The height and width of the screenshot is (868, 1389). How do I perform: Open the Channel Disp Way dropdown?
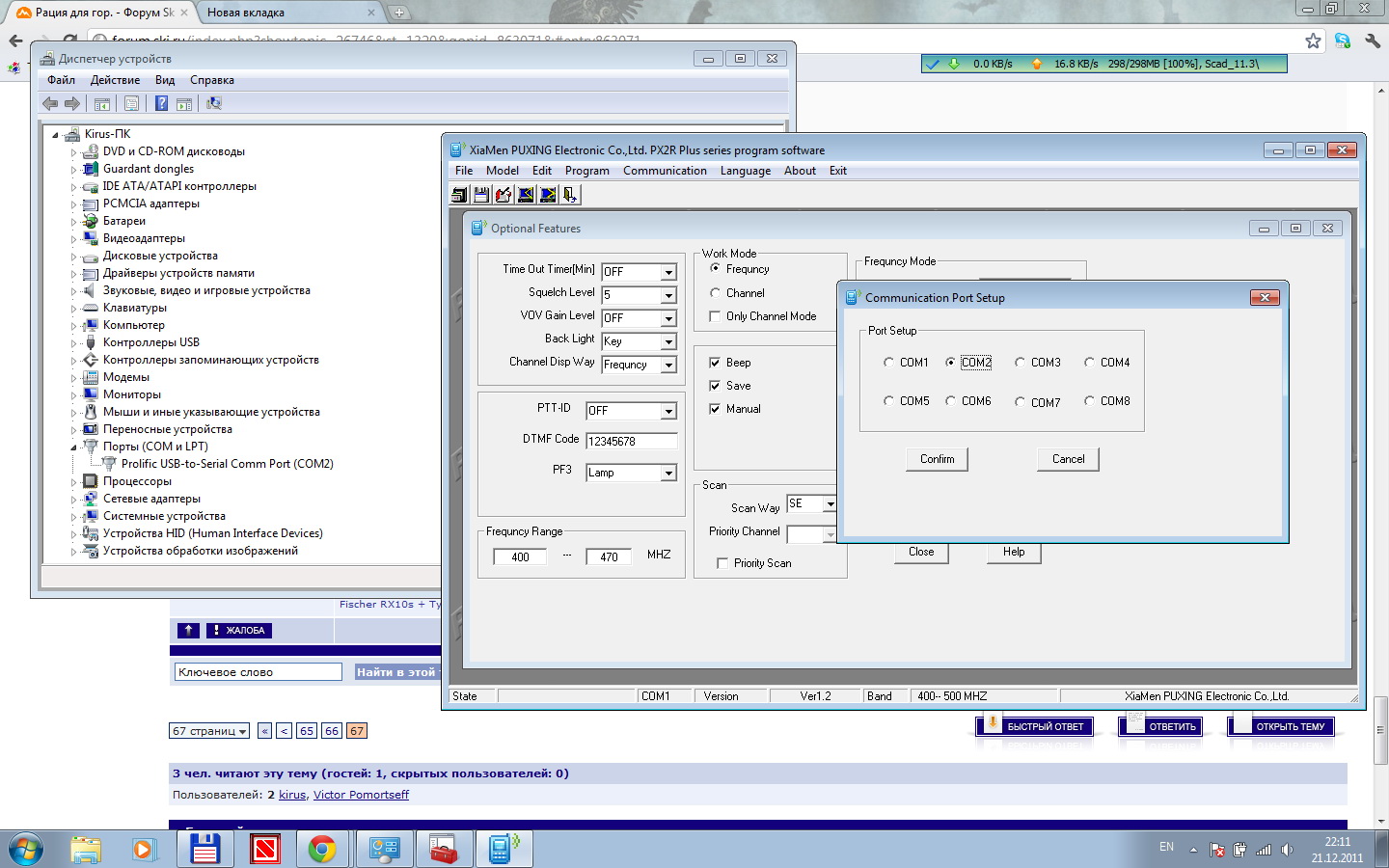pyautogui.click(x=668, y=365)
